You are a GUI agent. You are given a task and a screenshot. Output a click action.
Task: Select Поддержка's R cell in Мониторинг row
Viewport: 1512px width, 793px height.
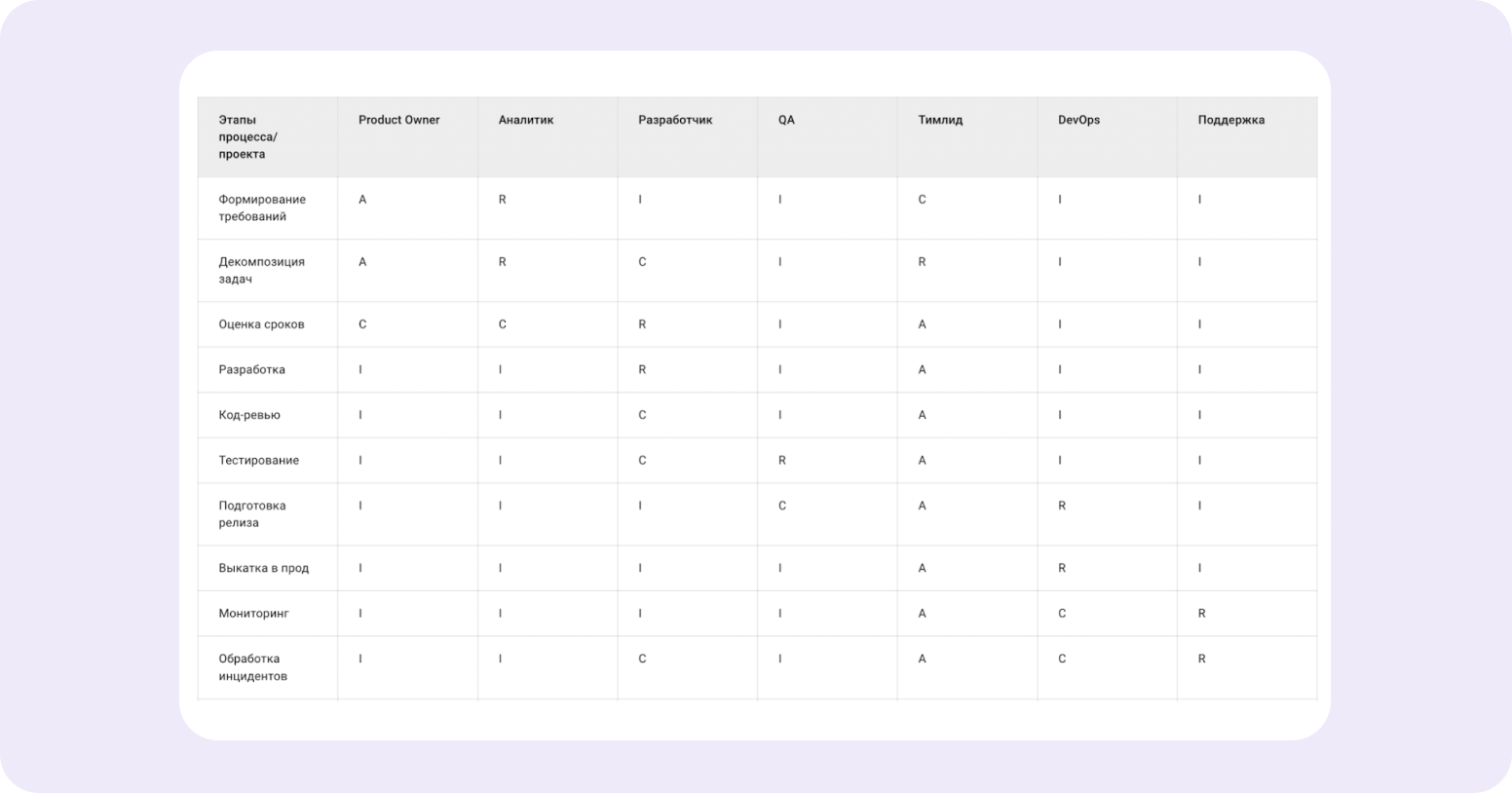[x=1201, y=614]
